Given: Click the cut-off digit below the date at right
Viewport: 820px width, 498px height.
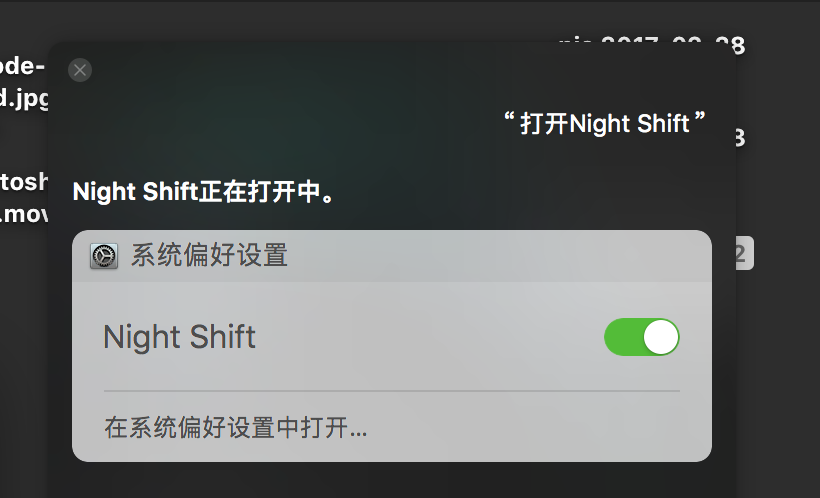Looking at the screenshot, I should (740, 138).
